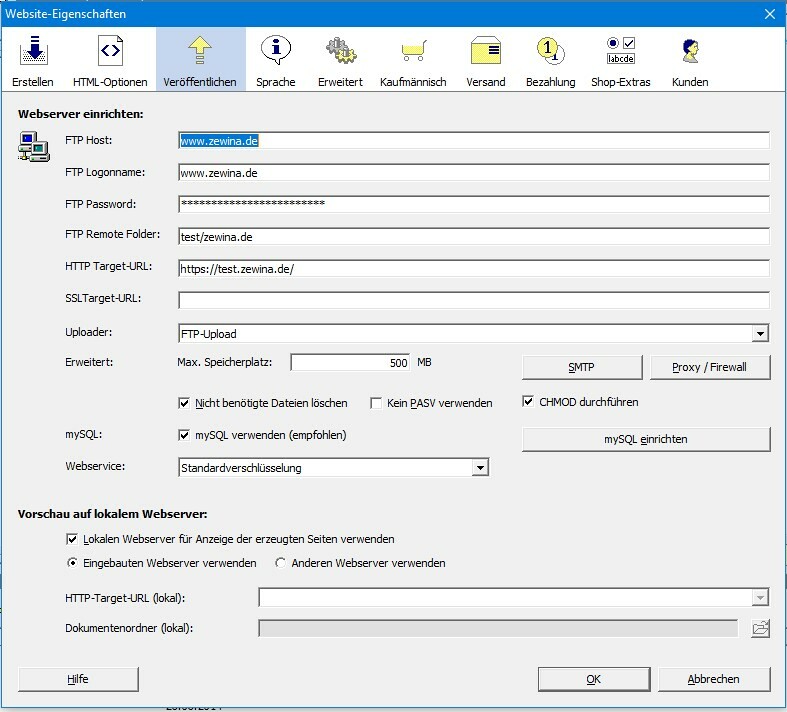Viewport: 787px width, 712px height.
Task: Open the Sprache info bubble icon
Action: (x=276, y=51)
